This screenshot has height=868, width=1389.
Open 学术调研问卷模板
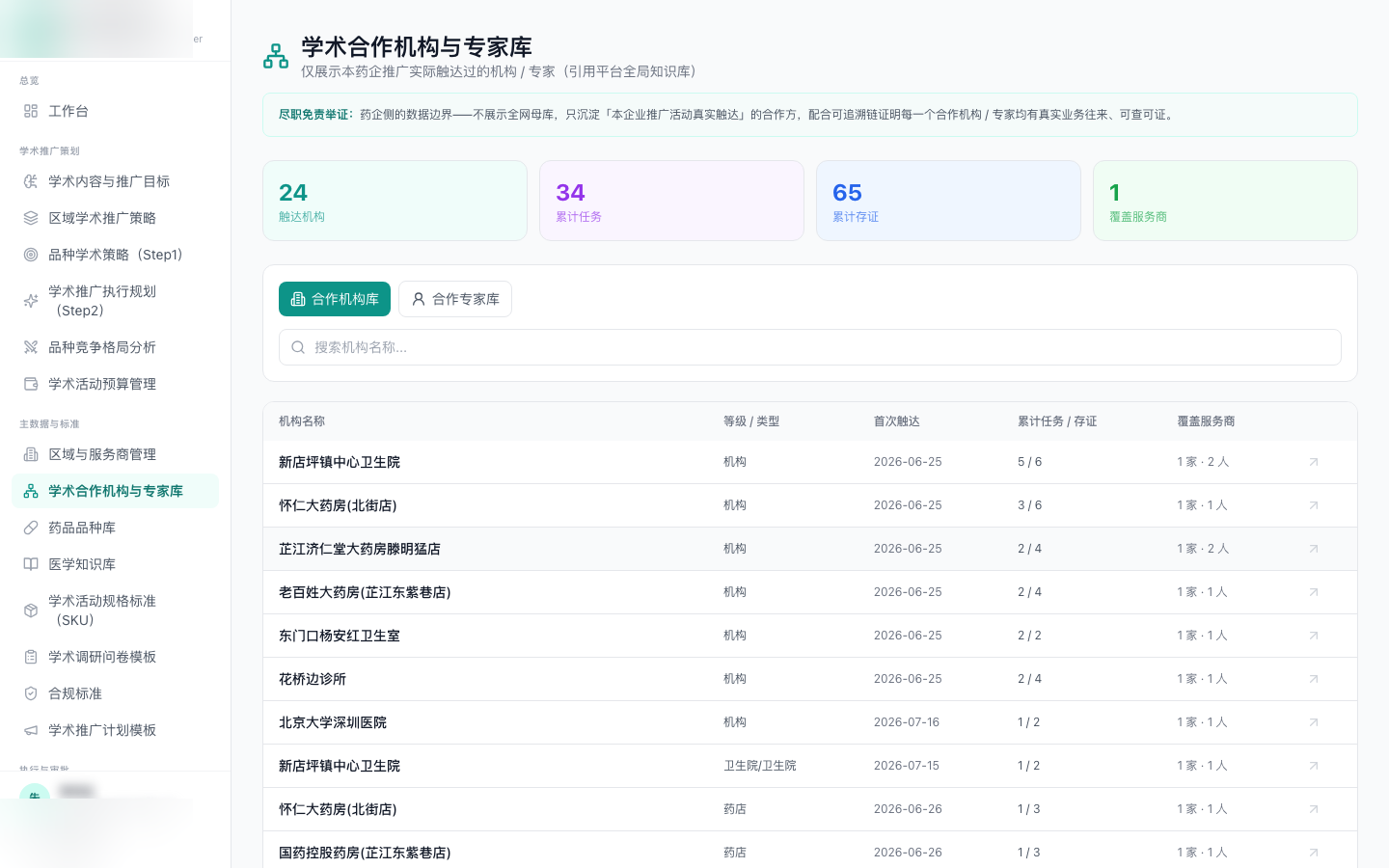click(x=115, y=657)
